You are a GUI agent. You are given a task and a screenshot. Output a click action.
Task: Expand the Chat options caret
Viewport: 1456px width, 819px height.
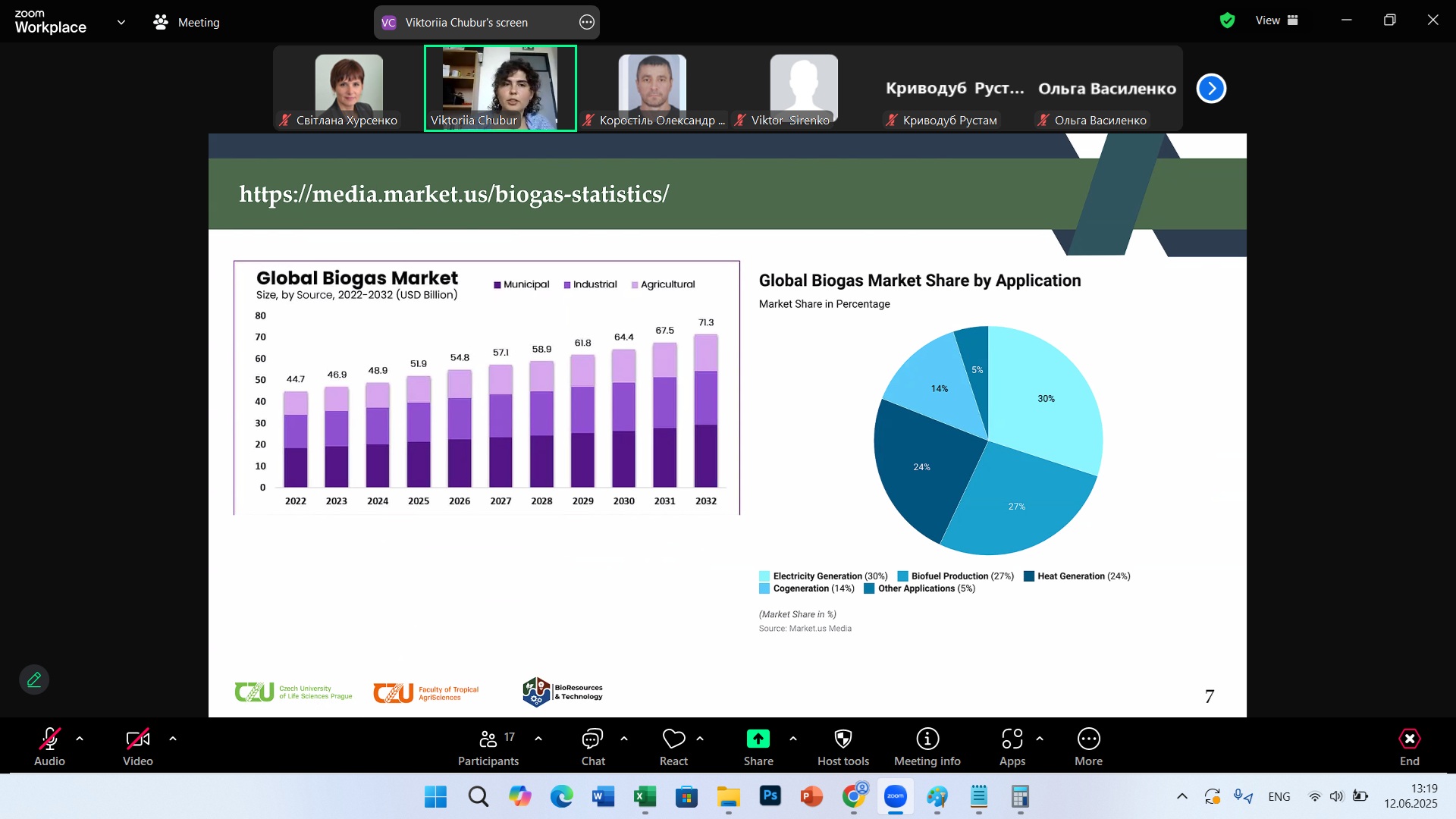pyautogui.click(x=624, y=739)
